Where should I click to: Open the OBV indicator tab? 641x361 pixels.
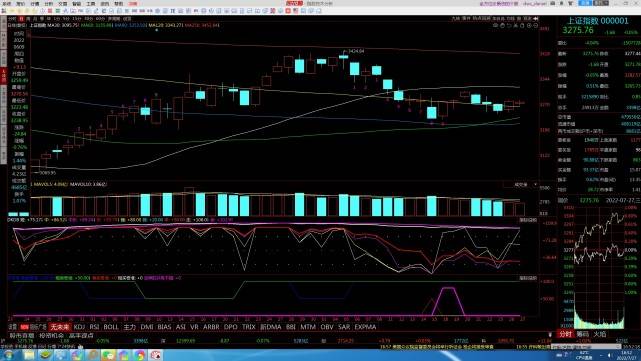[327, 327]
